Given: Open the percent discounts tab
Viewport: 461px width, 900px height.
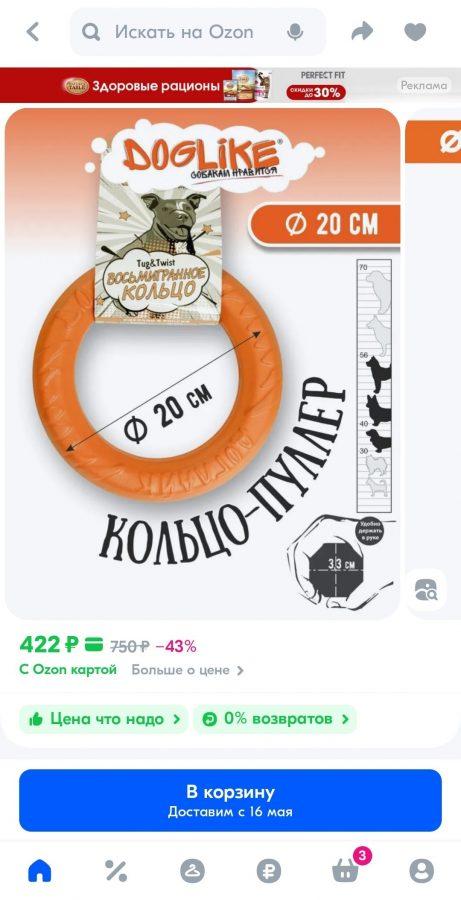Looking at the screenshot, I should [x=116, y=871].
